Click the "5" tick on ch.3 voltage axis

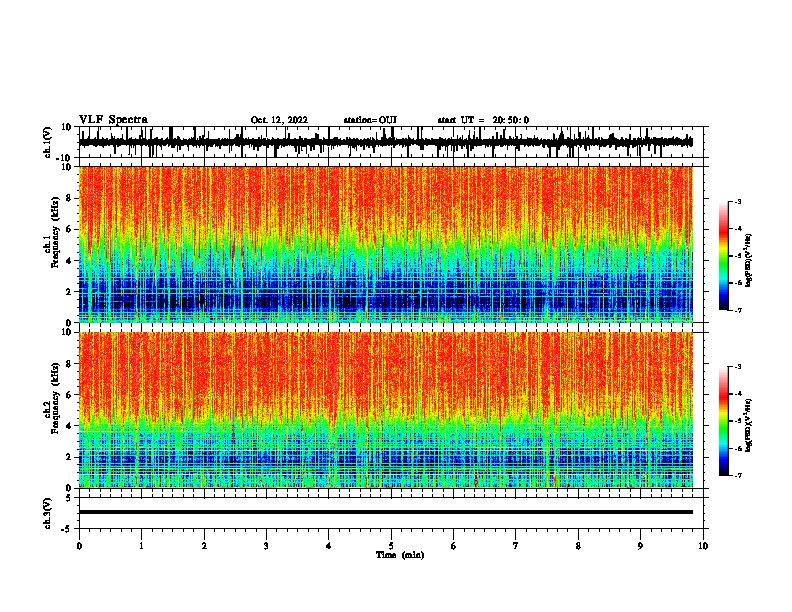coord(69,497)
